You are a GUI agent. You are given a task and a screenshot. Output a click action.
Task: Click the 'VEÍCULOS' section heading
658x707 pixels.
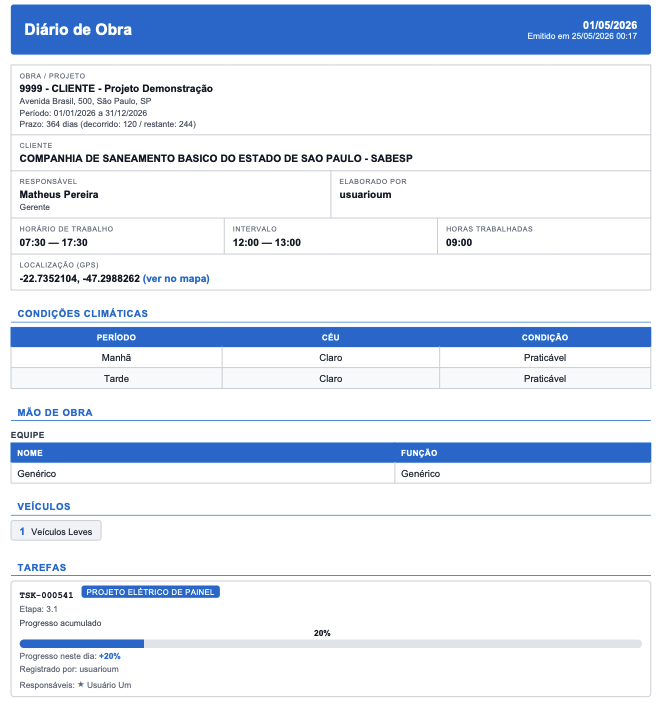point(44,506)
